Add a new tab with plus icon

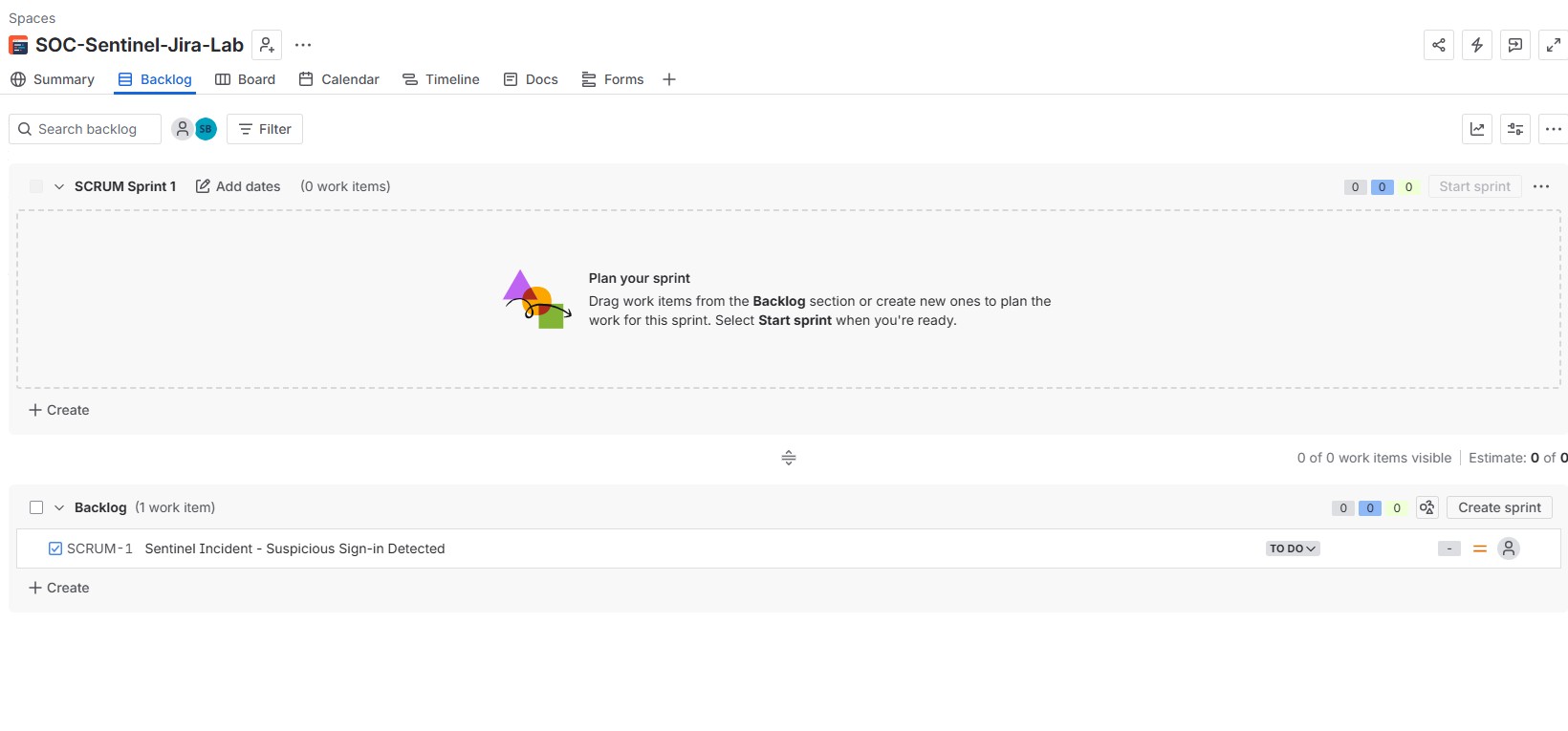(669, 79)
